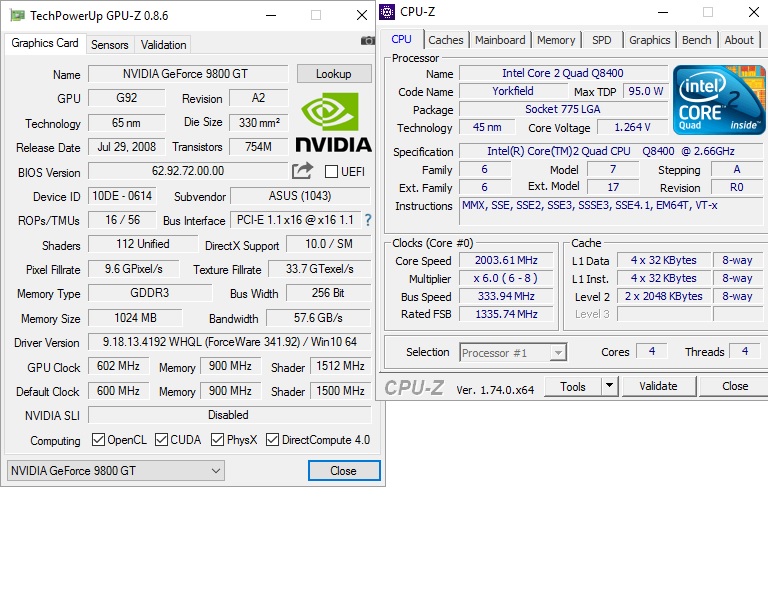Click the Transistors 754M field

tap(258, 147)
